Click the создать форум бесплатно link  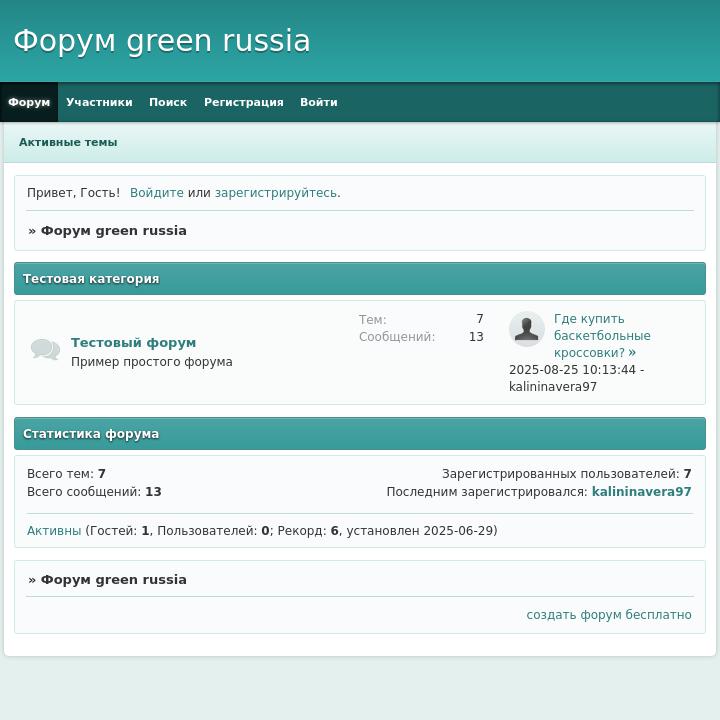tap(608, 615)
